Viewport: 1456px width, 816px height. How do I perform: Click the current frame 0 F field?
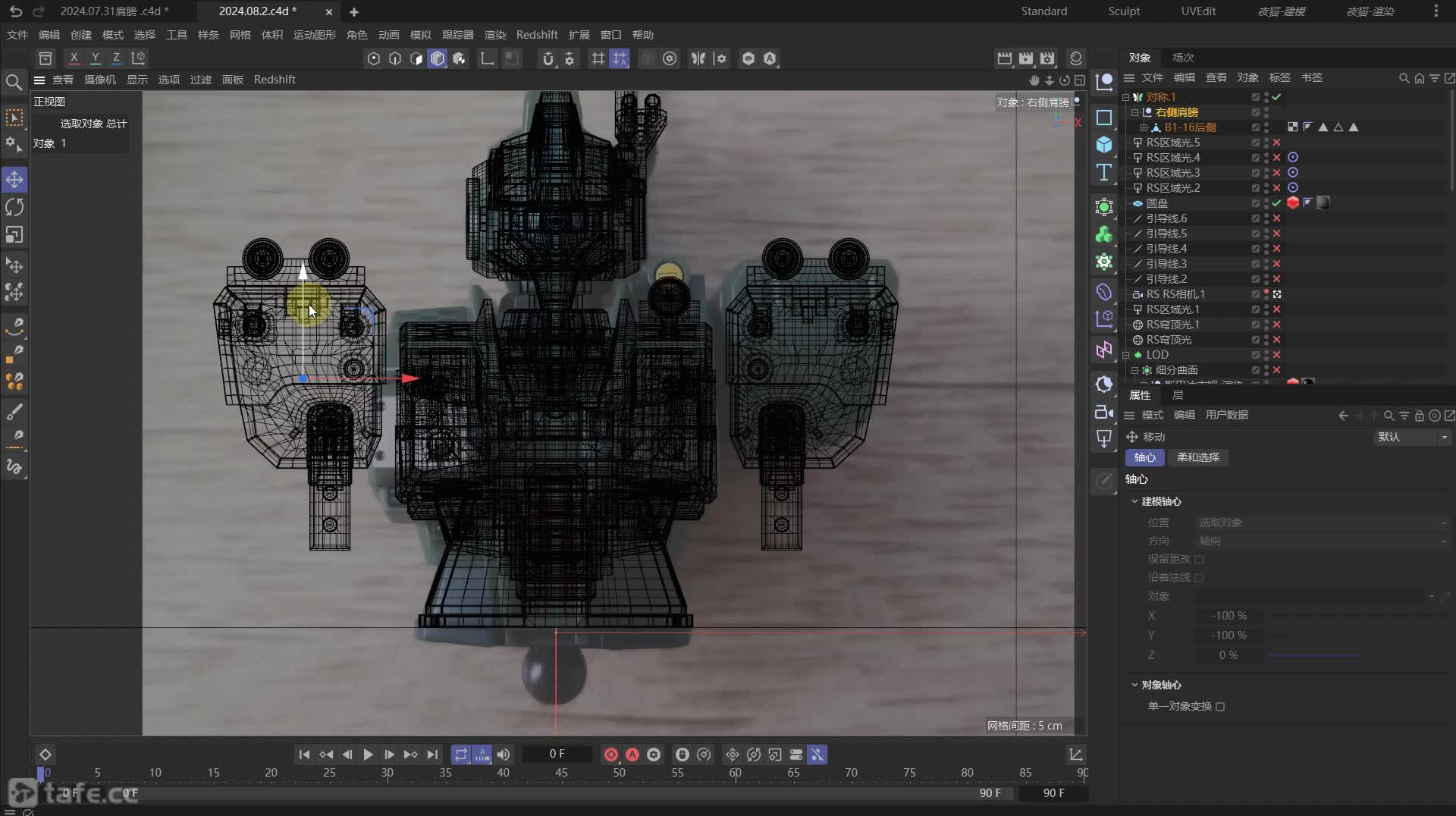[x=557, y=754]
